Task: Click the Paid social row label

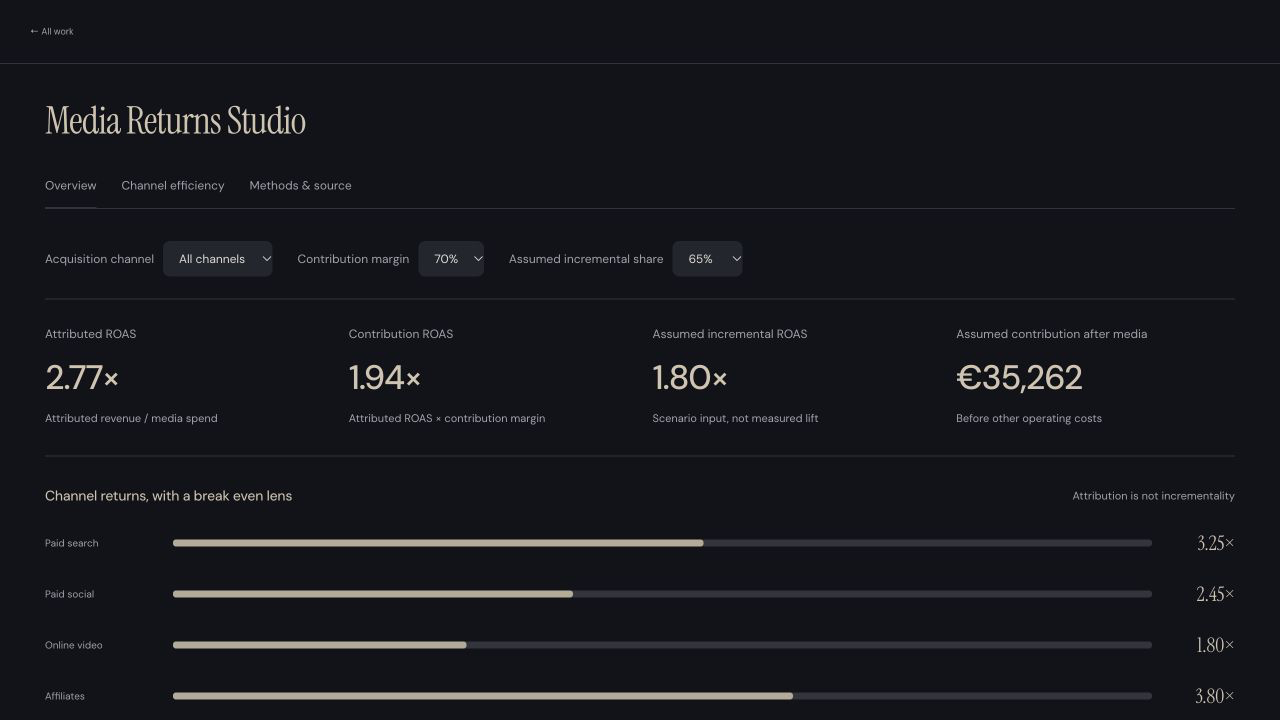Action: [70, 595]
